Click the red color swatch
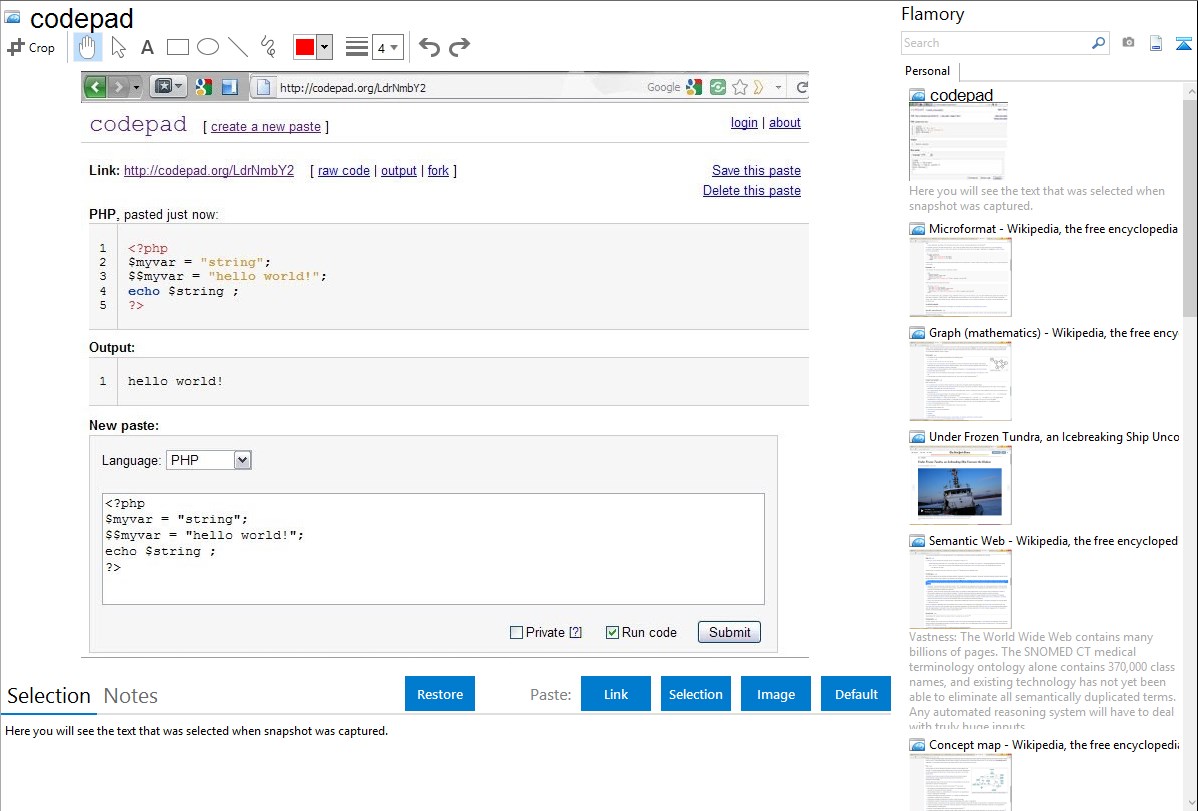Viewport: 1198px width, 811px height. click(305, 47)
